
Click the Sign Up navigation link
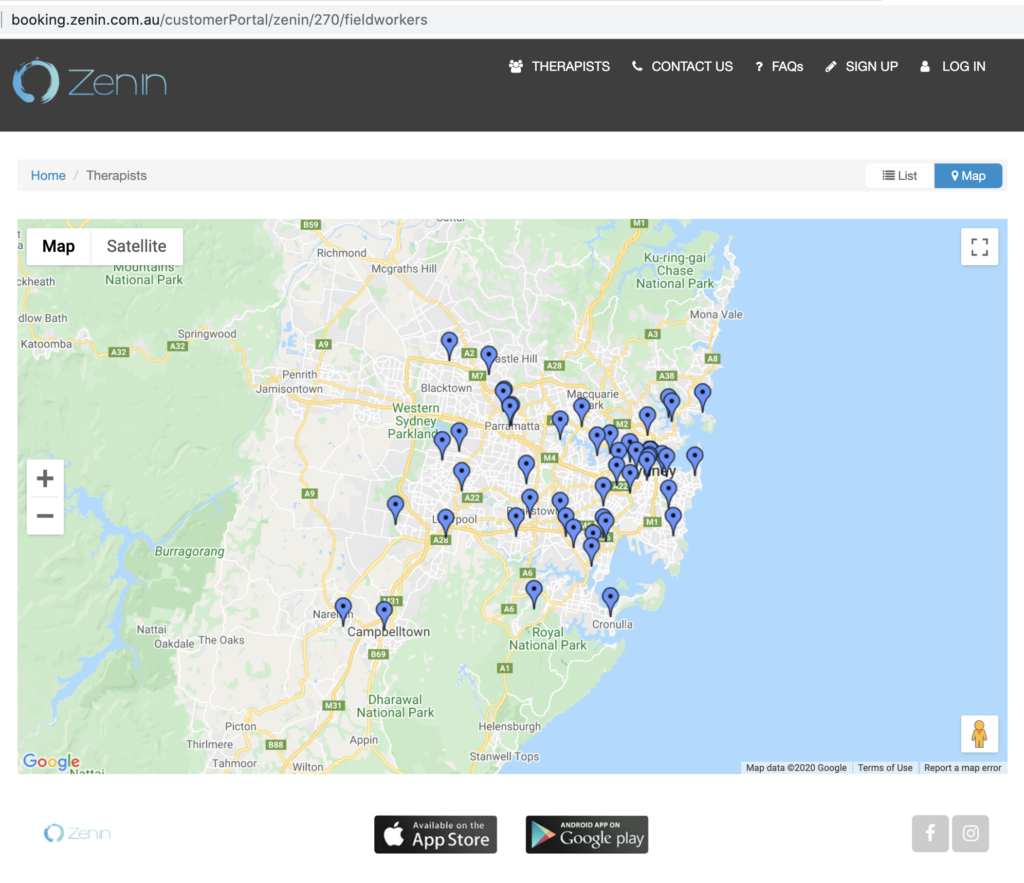[861, 67]
